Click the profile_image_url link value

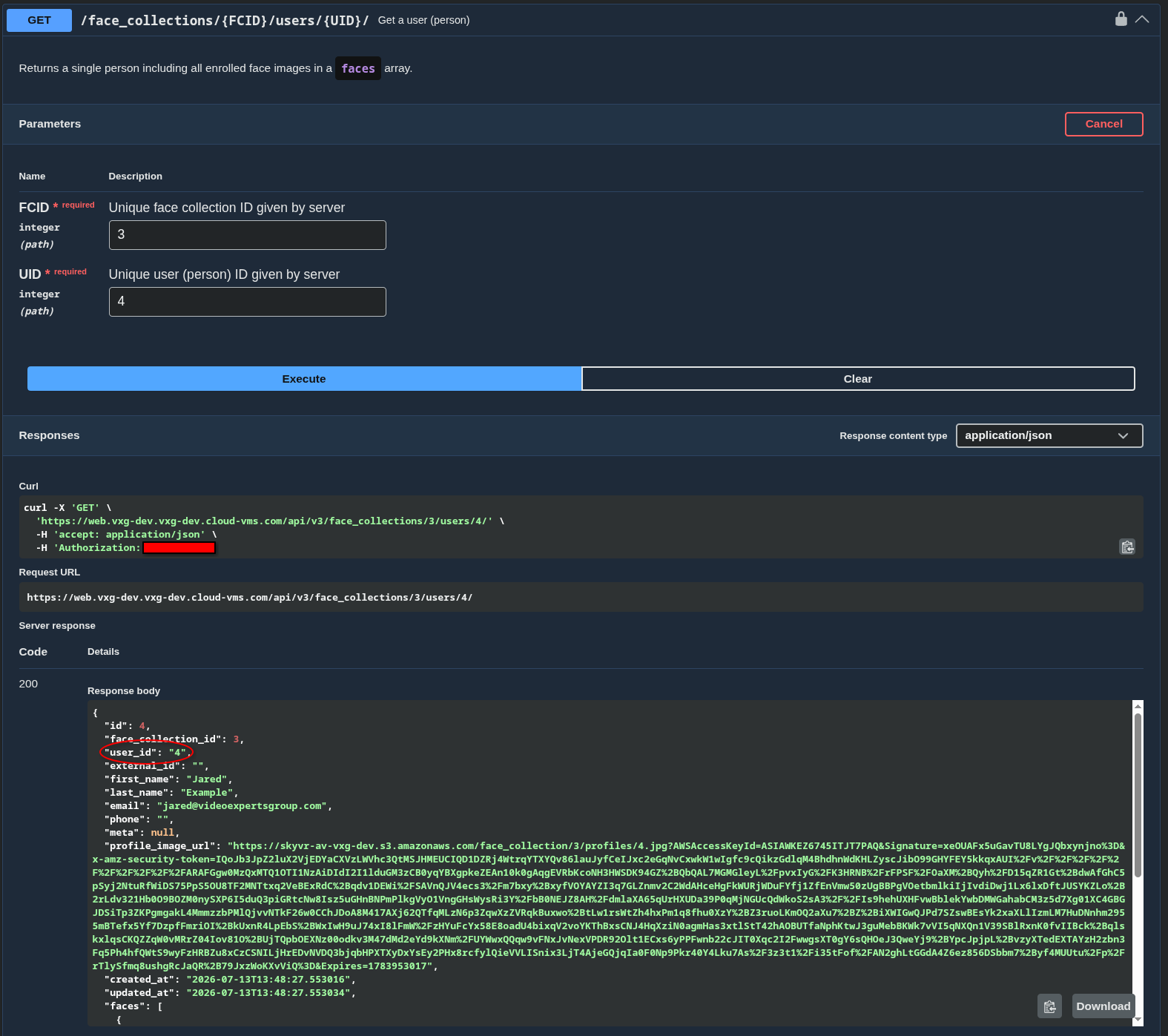coord(608,905)
